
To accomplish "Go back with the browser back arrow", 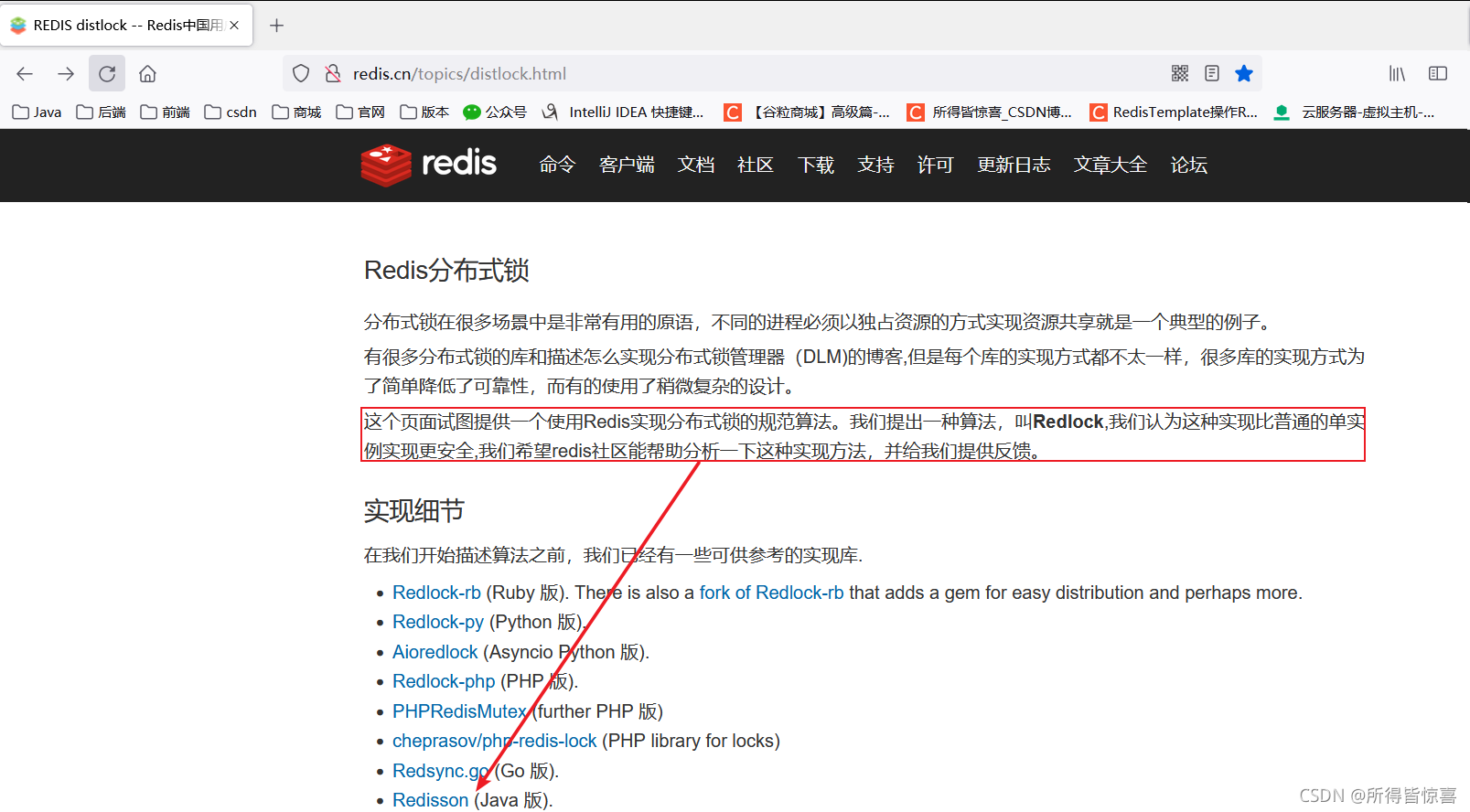I will click(x=25, y=74).
